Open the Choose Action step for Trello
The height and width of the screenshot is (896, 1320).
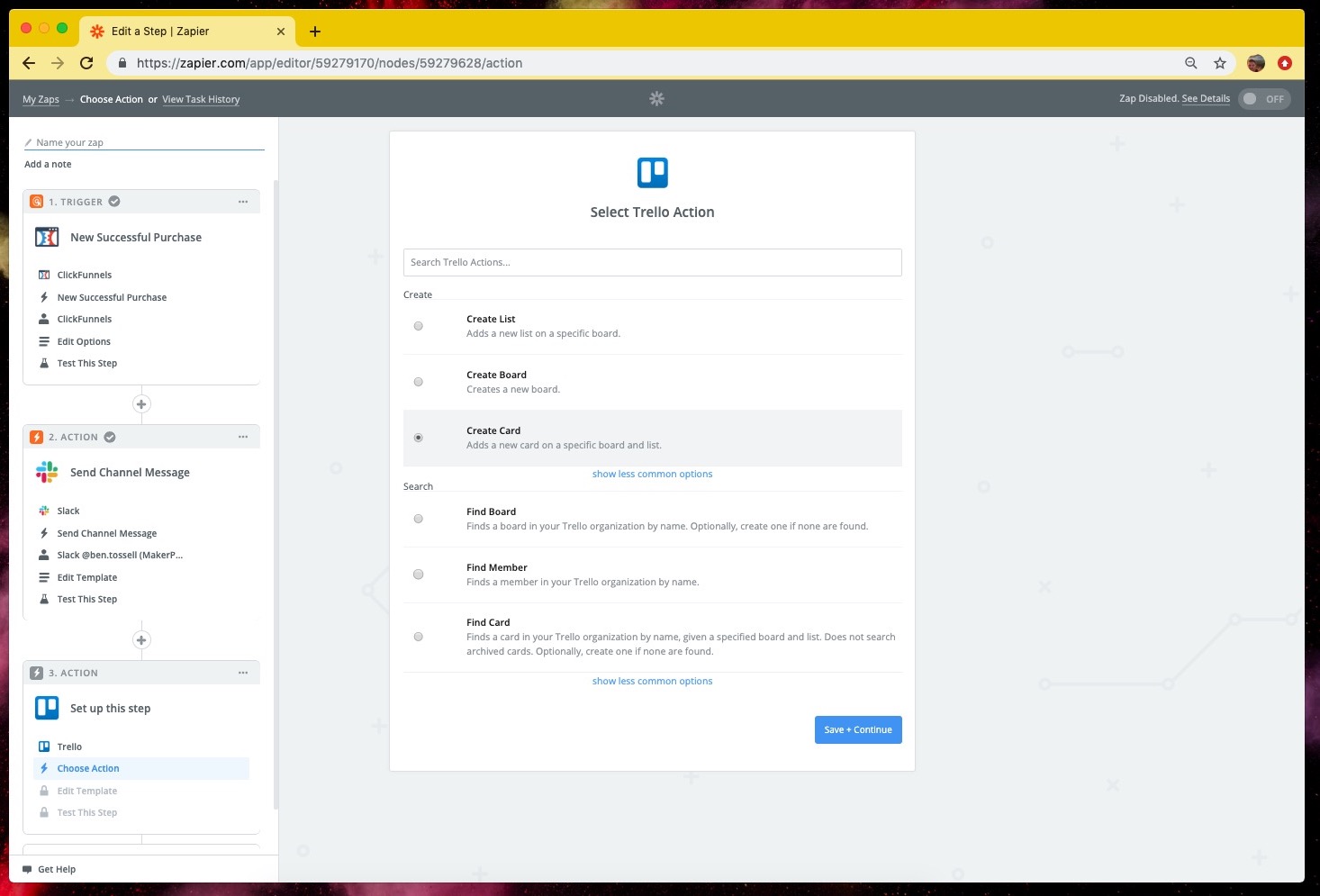click(141, 768)
